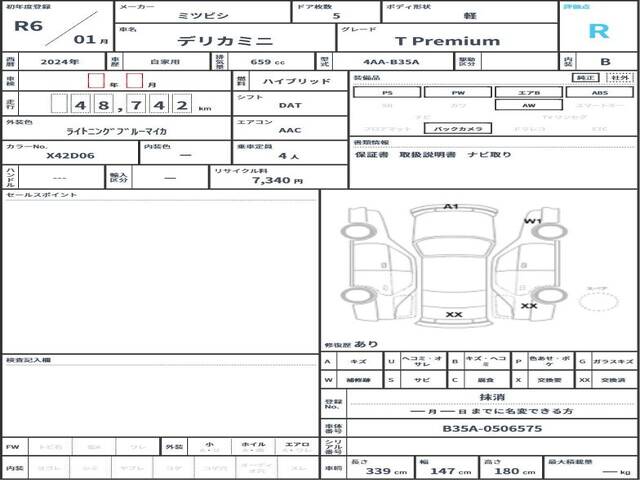Toggle the バックカメラ equipment box

(x=464, y=129)
